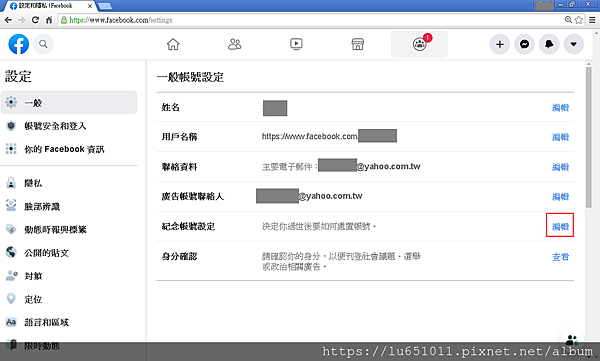The height and width of the screenshot is (361, 600).
Task: Open the Friends icon in top navigation
Action: tap(235, 44)
